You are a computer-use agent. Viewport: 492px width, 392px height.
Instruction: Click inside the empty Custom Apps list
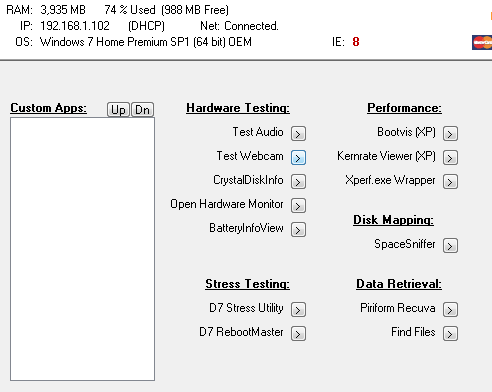[82, 249]
